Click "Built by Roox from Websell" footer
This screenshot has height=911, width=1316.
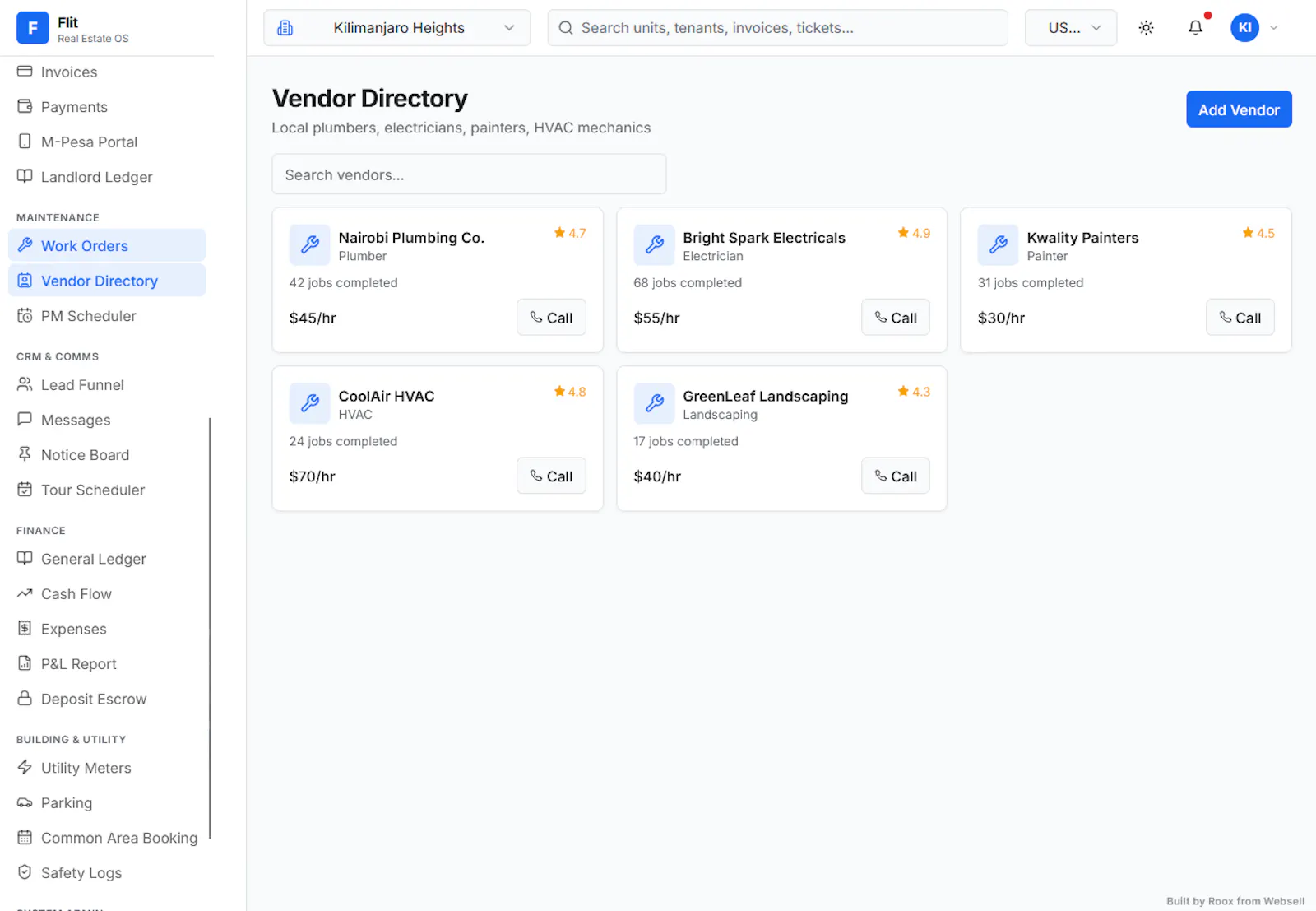point(1235,901)
